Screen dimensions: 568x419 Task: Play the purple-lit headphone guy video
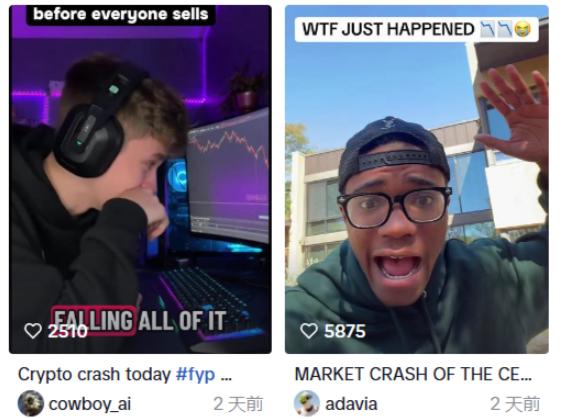(140, 179)
